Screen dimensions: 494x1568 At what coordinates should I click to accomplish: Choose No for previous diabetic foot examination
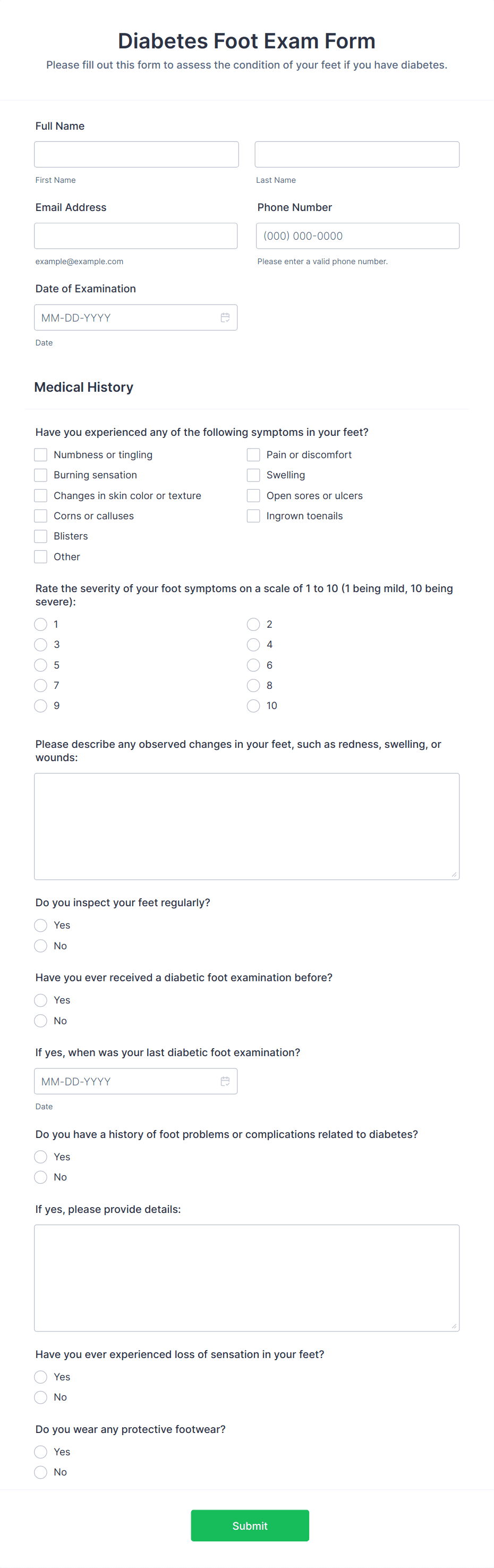click(41, 1021)
